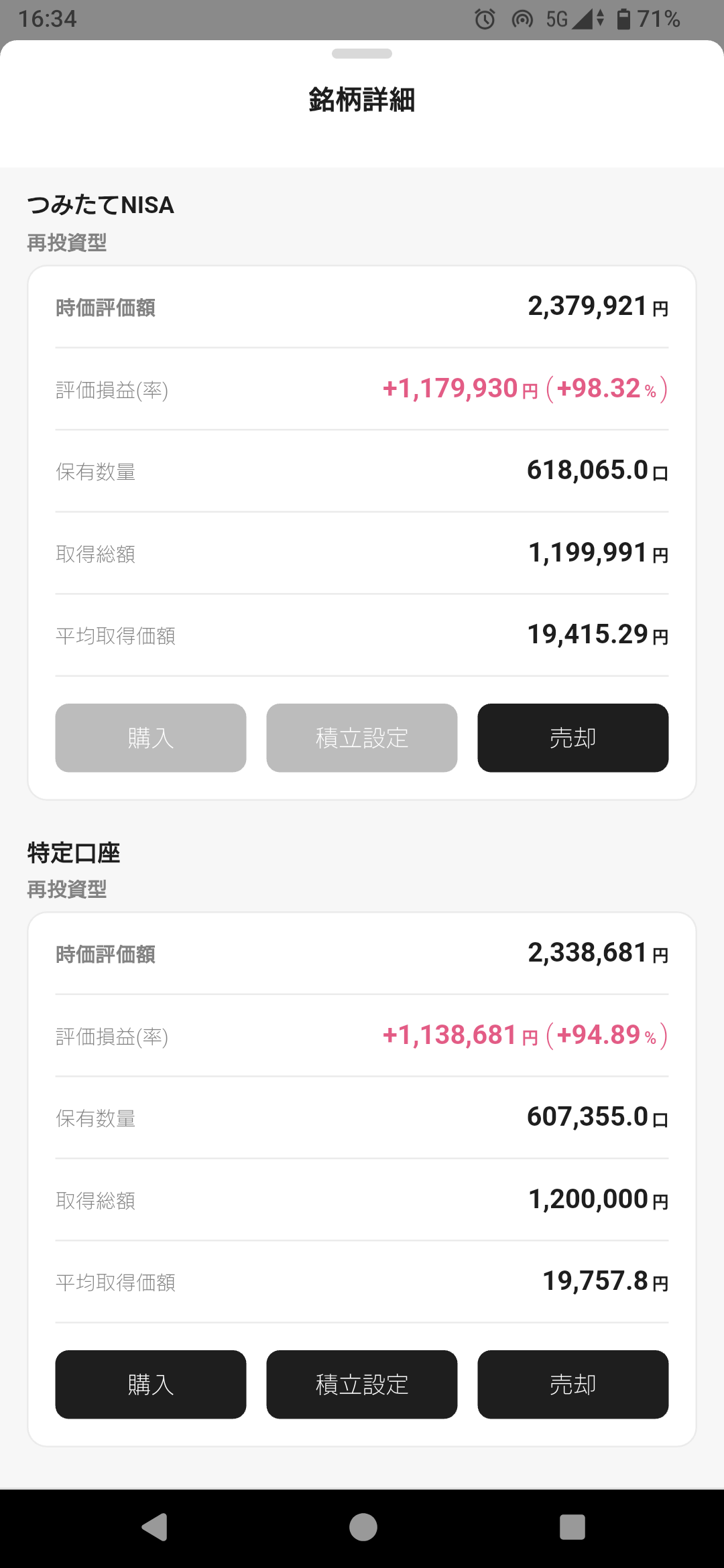Tap the 16:34 clock in status bar
The height and width of the screenshot is (1568, 724).
pos(48,19)
